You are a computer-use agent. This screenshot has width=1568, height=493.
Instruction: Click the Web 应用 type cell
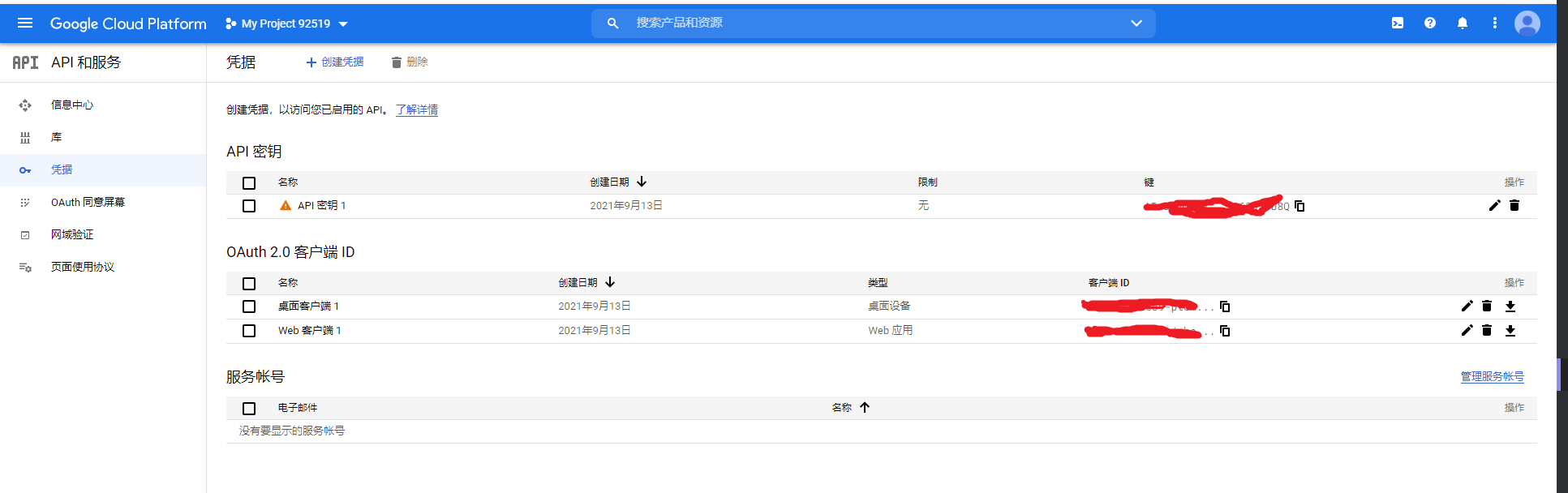click(x=891, y=331)
